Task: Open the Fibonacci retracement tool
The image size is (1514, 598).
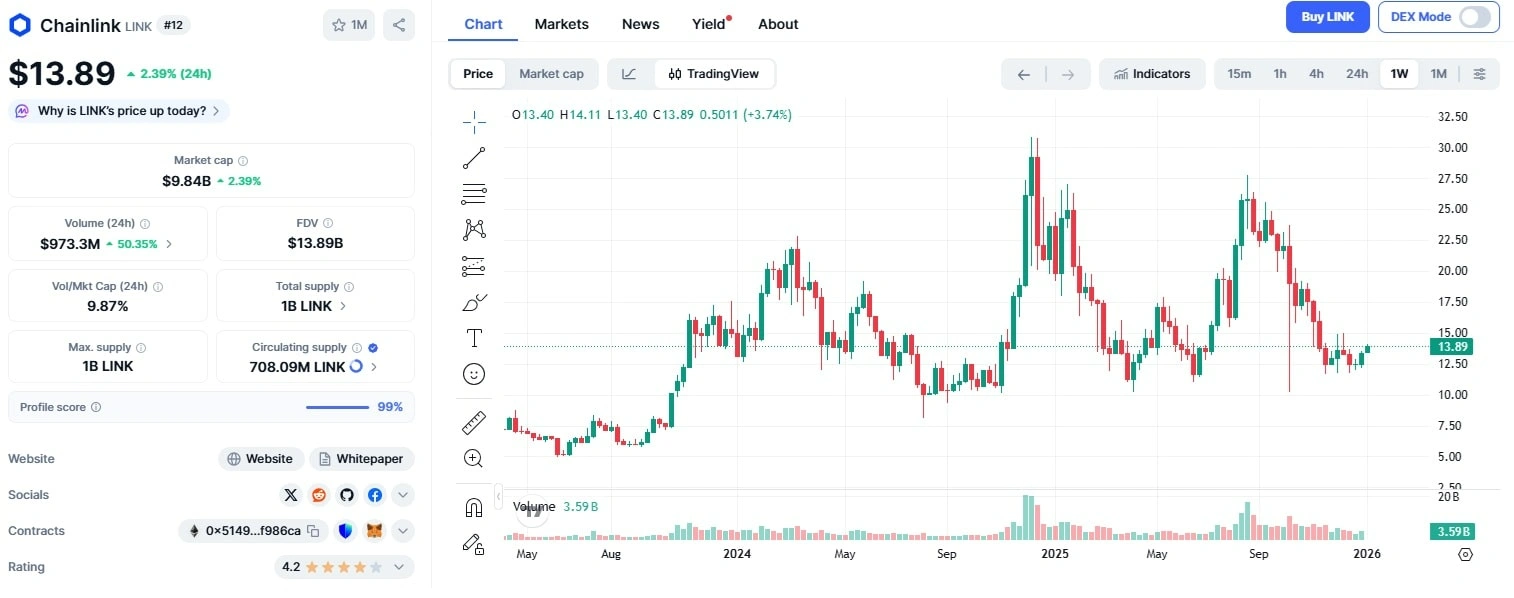Action: point(474,194)
